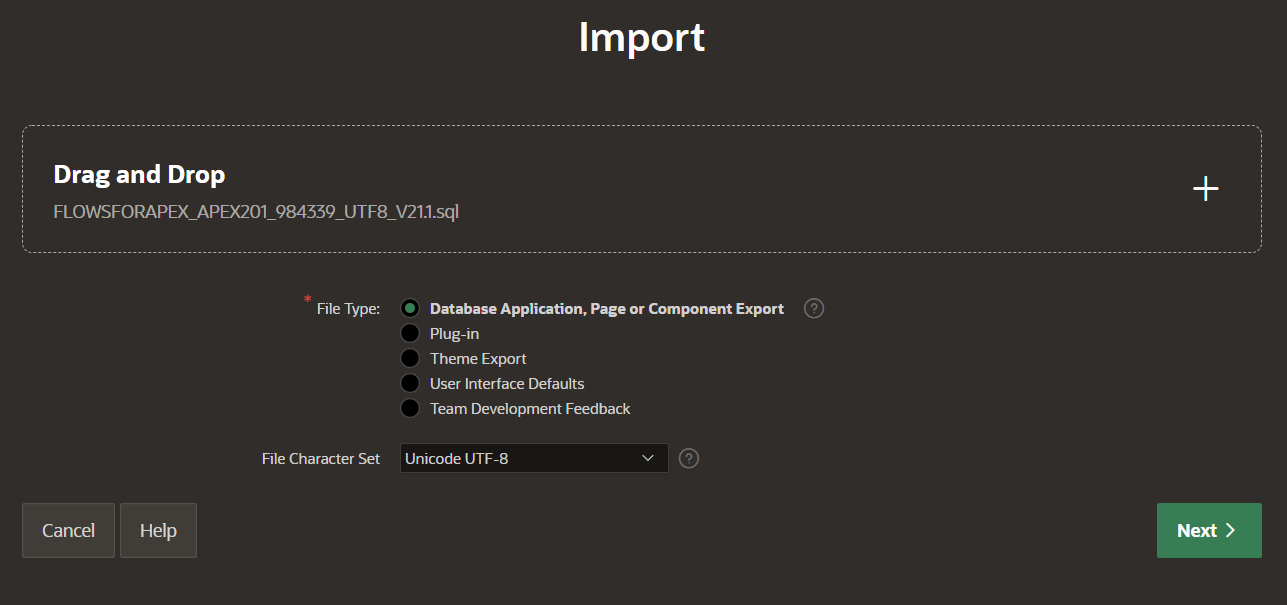Click the File Character Set label
The width and height of the screenshot is (1287, 605).
(321, 458)
